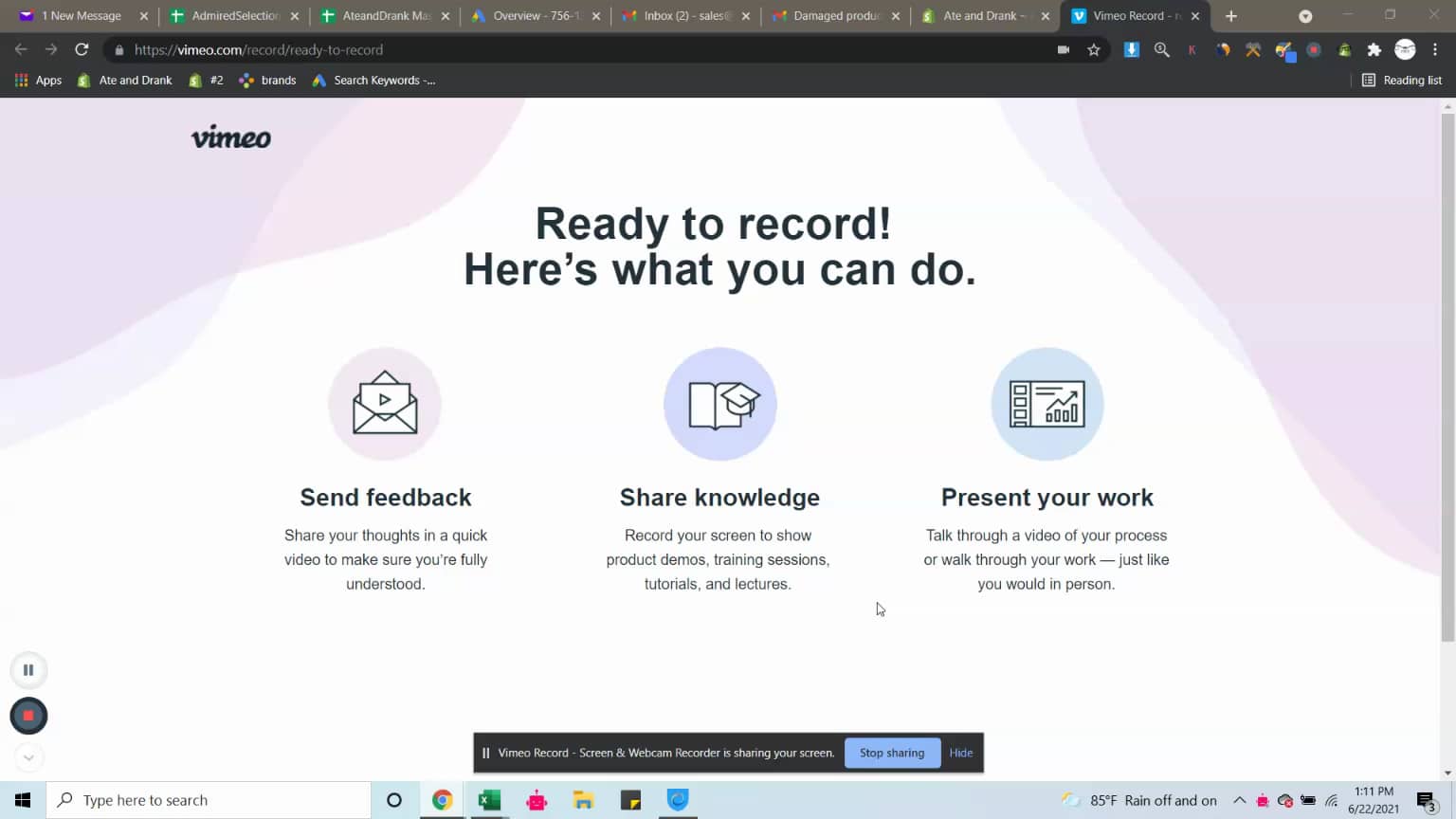
Task: Switch to the 1 New Message tab
Action: coord(82,16)
